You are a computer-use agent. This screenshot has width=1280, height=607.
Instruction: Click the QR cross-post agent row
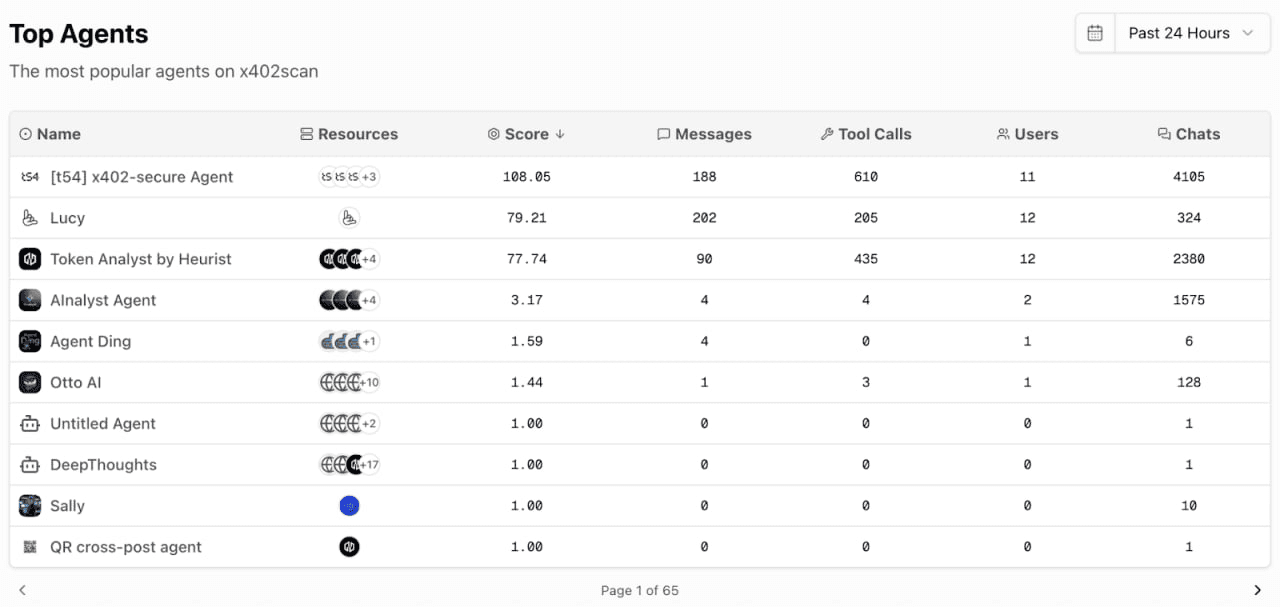point(125,547)
